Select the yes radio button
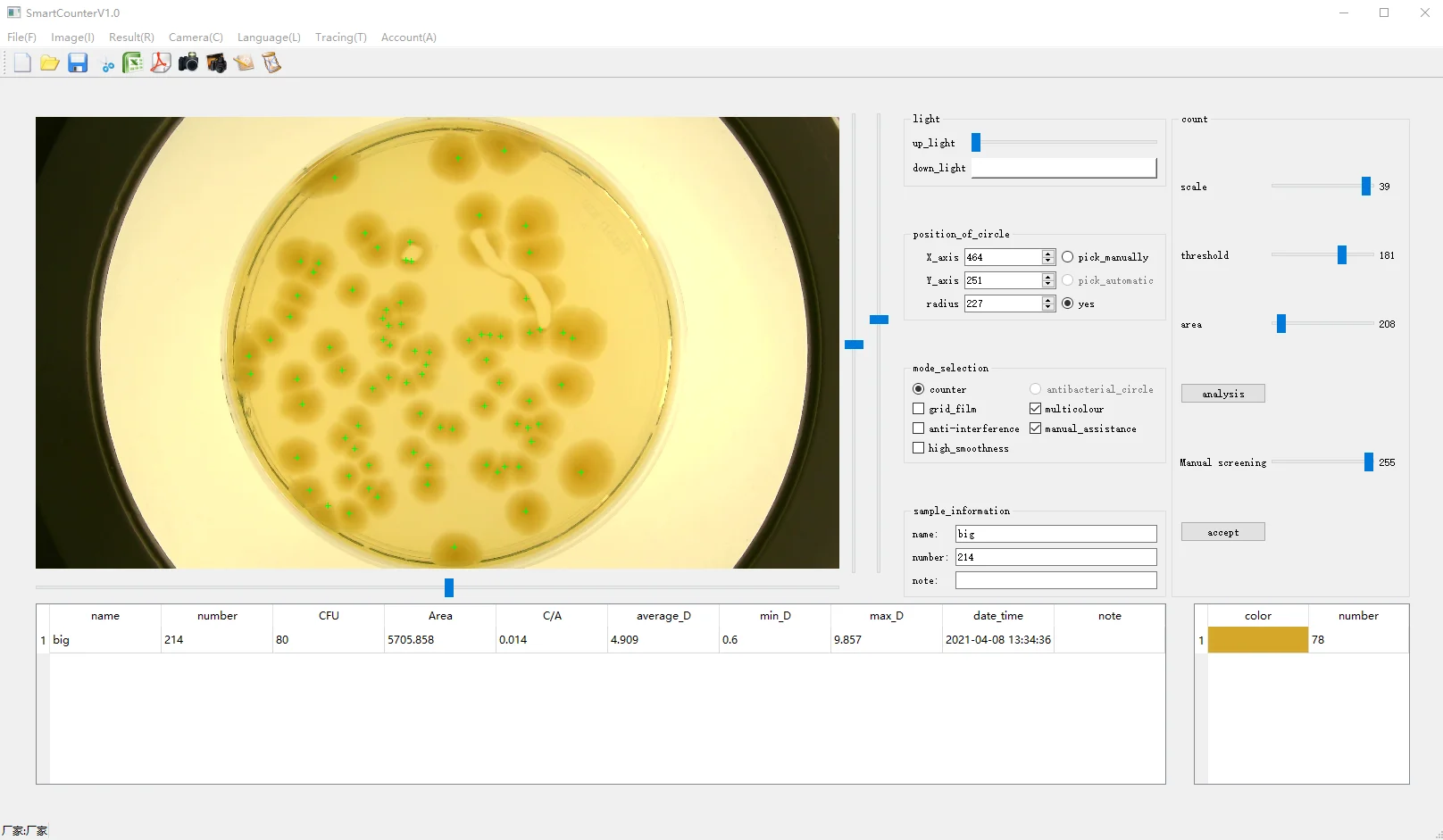 coord(1067,304)
